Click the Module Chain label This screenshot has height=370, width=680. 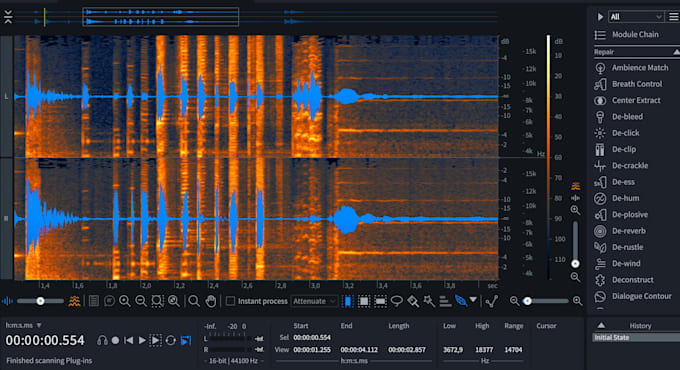click(x=635, y=35)
